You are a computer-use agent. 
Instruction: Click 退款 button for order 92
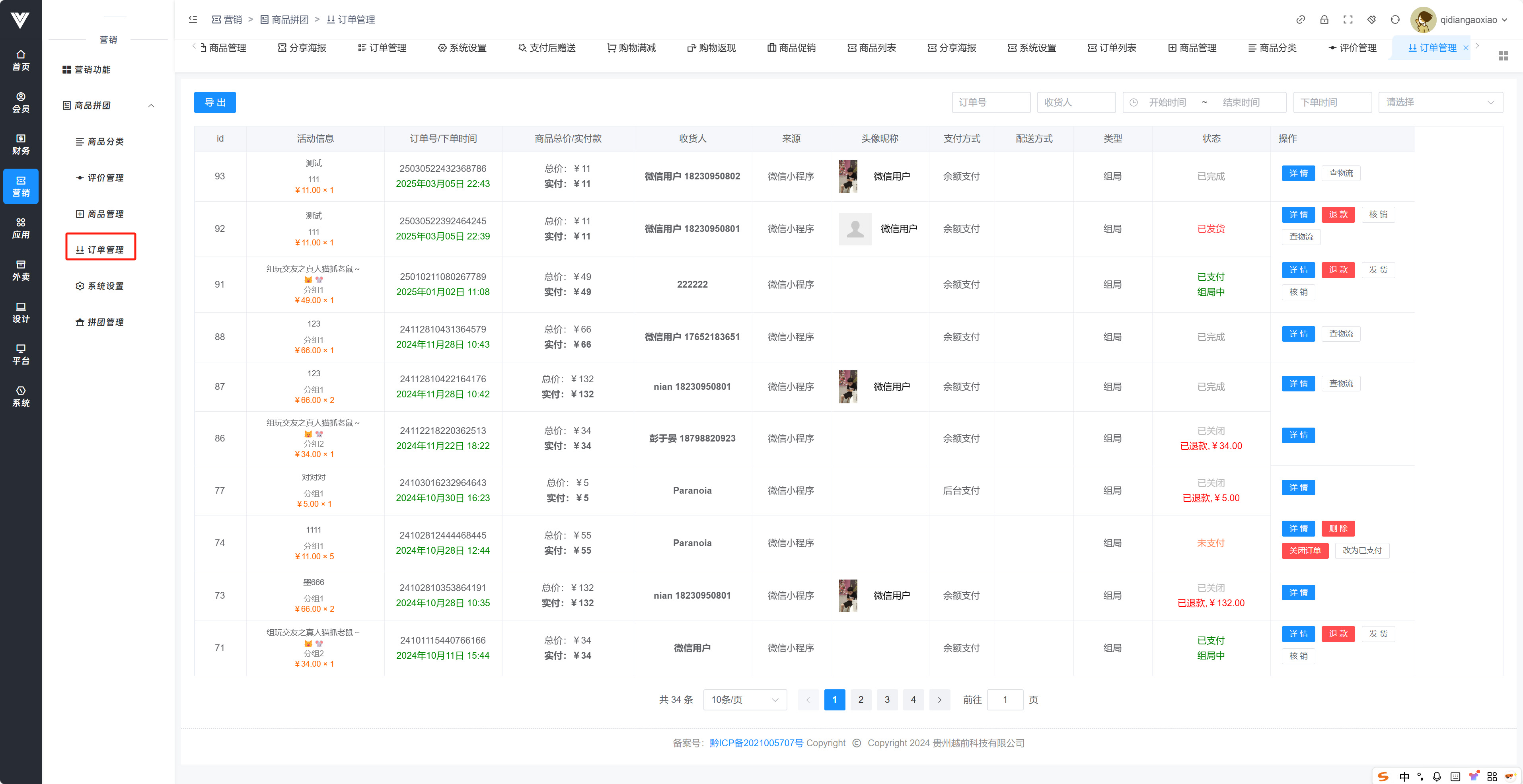(1337, 214)
